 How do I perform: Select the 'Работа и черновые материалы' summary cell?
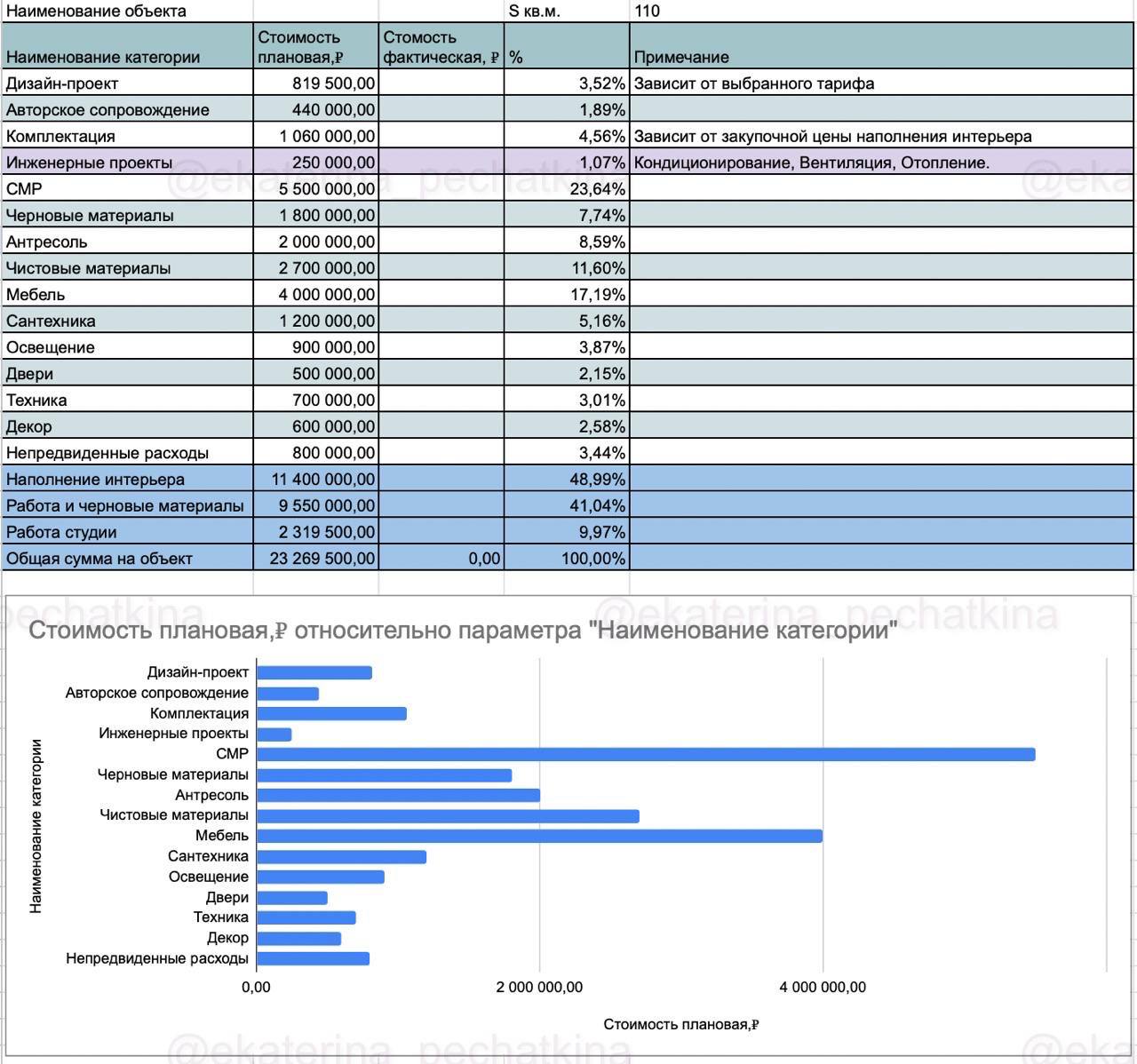point(127,505)
